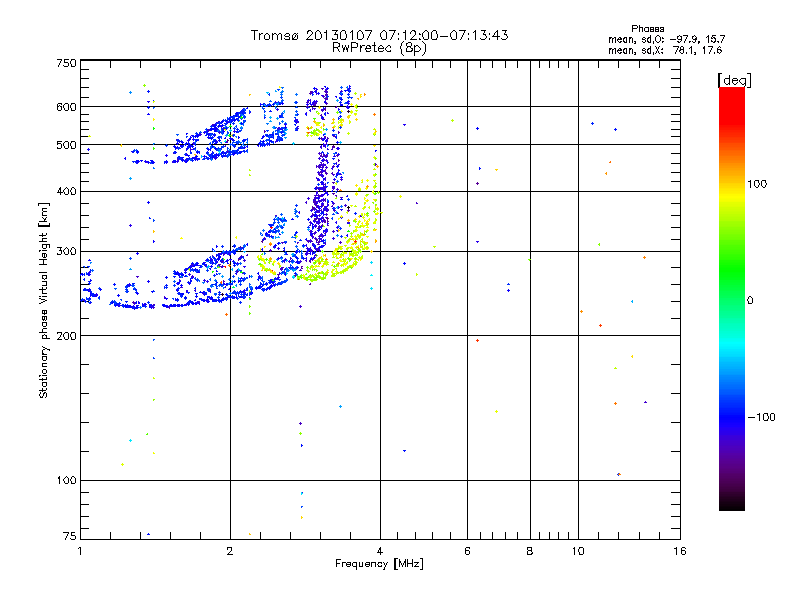Click y-axis tick label '600'
The height and width of the screenshot is (600, 800).
[66, 107]
